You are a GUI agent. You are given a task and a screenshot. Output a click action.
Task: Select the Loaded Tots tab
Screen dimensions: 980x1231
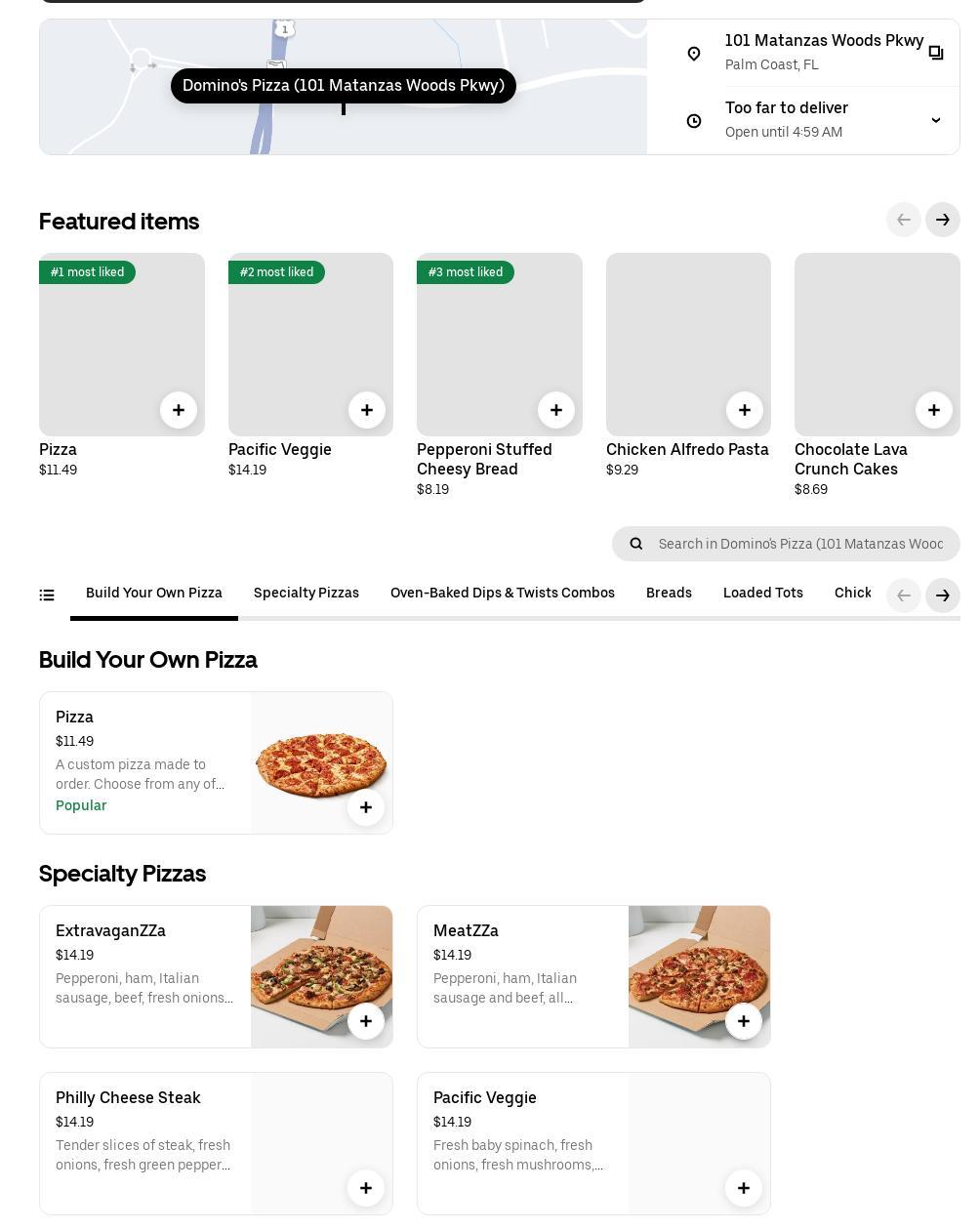(763, 594)
